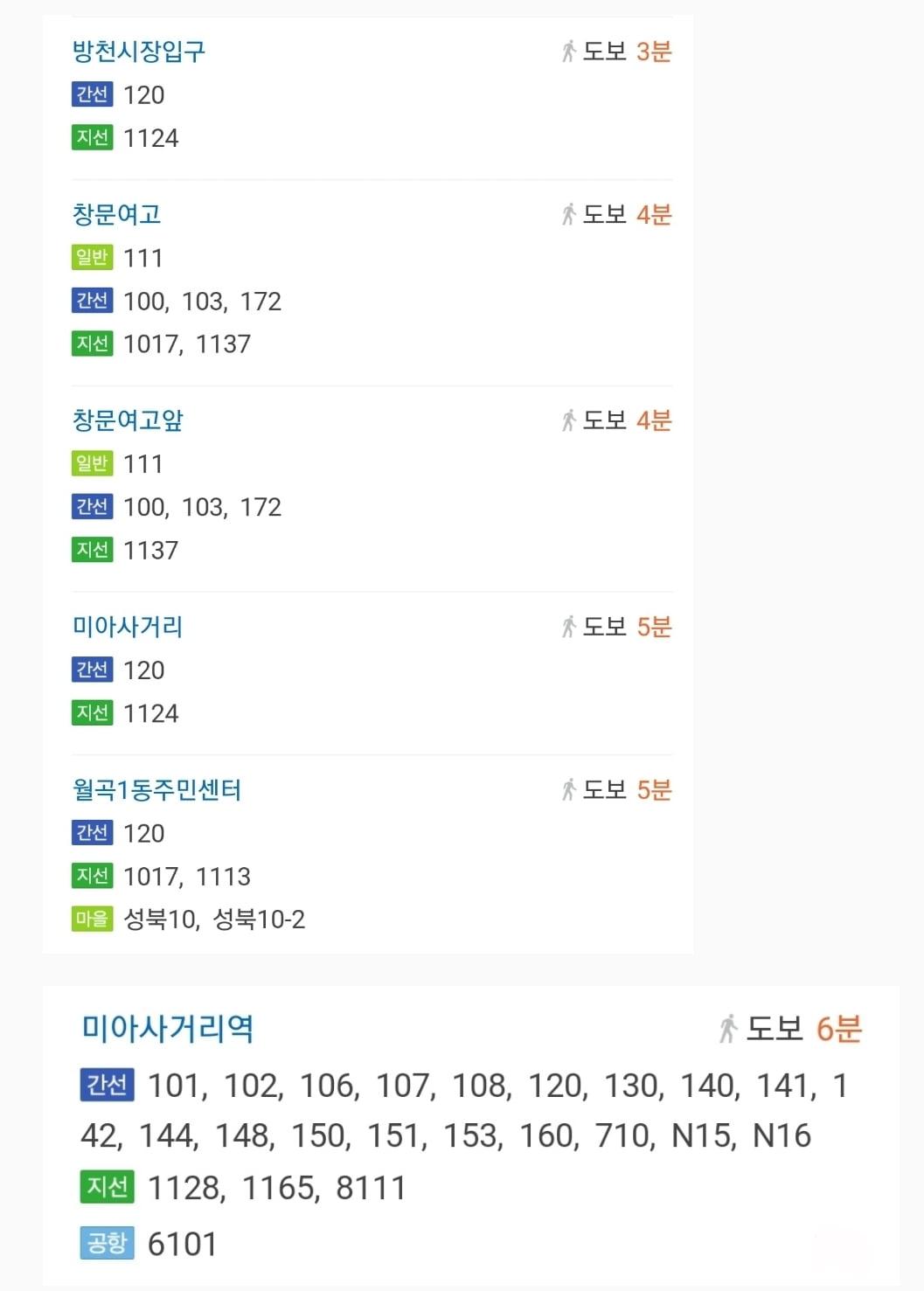Open the 미아사거리역 stop link
The height and width of the screenshot is (1291, 924).
pyautogui.click(x=167, y=1029)
